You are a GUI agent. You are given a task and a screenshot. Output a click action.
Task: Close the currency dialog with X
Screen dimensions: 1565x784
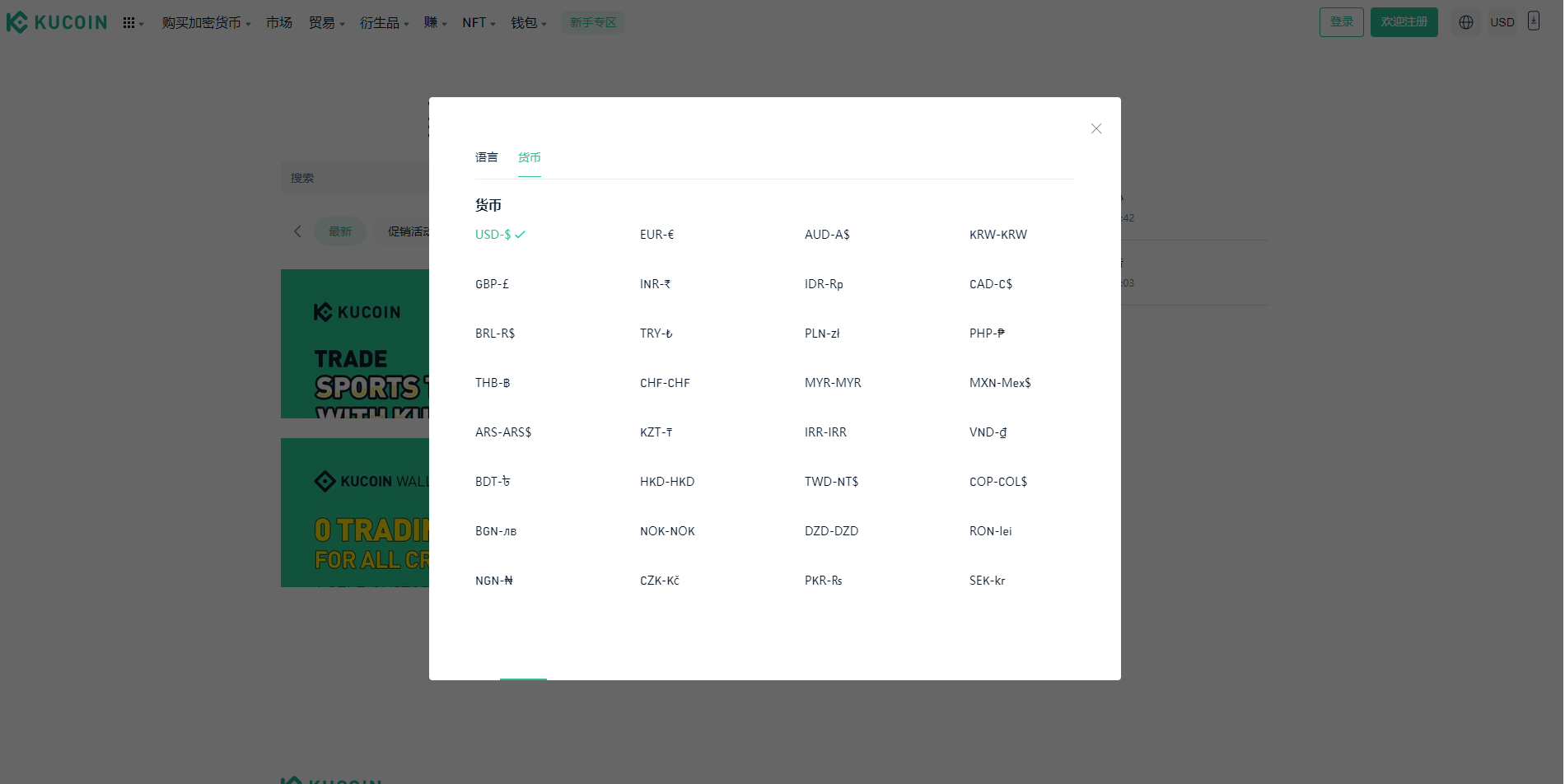1095,128
